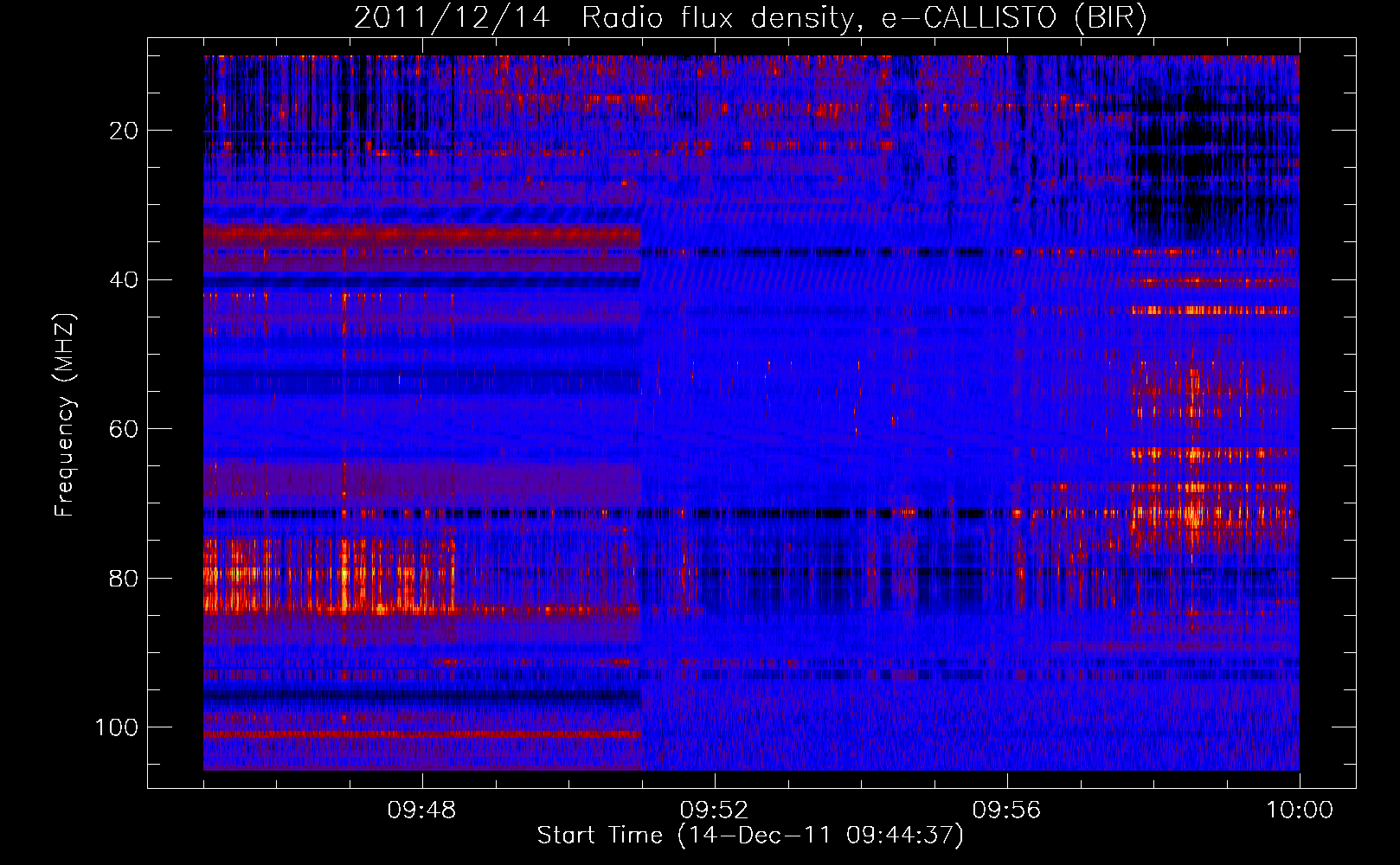Screen dimensions: 1400x865
Task: Click the 10:00 time tick label
Action: 1300,811
